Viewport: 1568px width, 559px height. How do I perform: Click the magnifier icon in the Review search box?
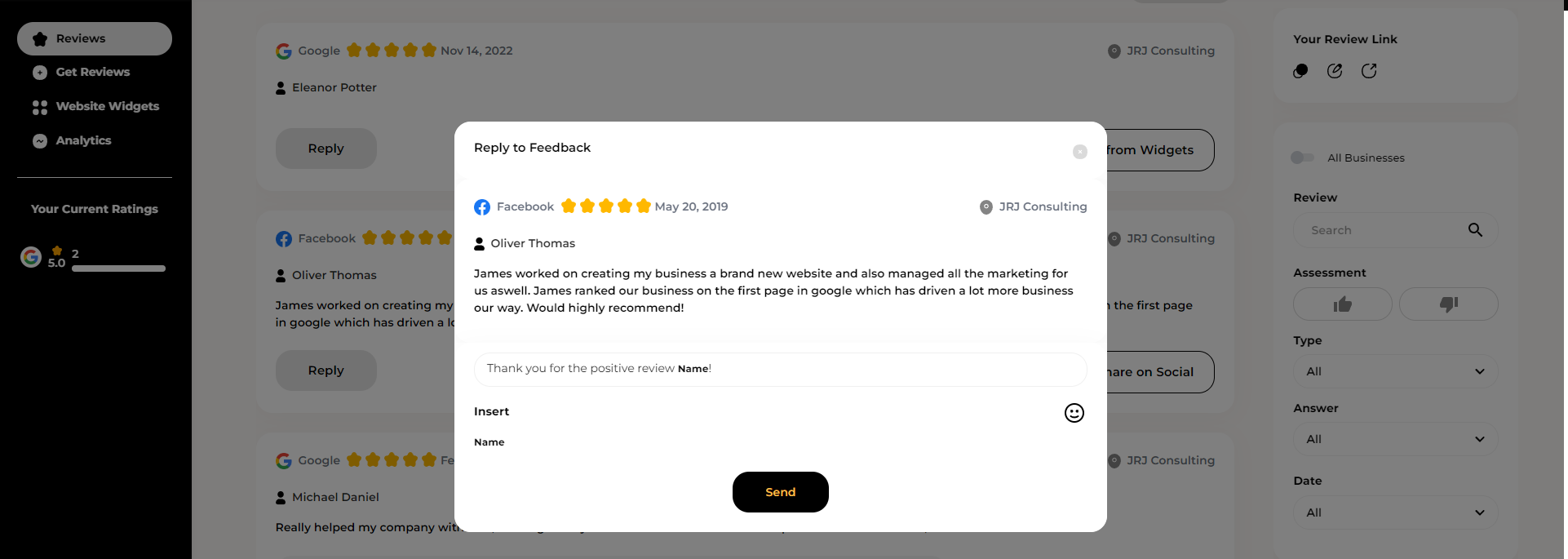click(1475, 229)
